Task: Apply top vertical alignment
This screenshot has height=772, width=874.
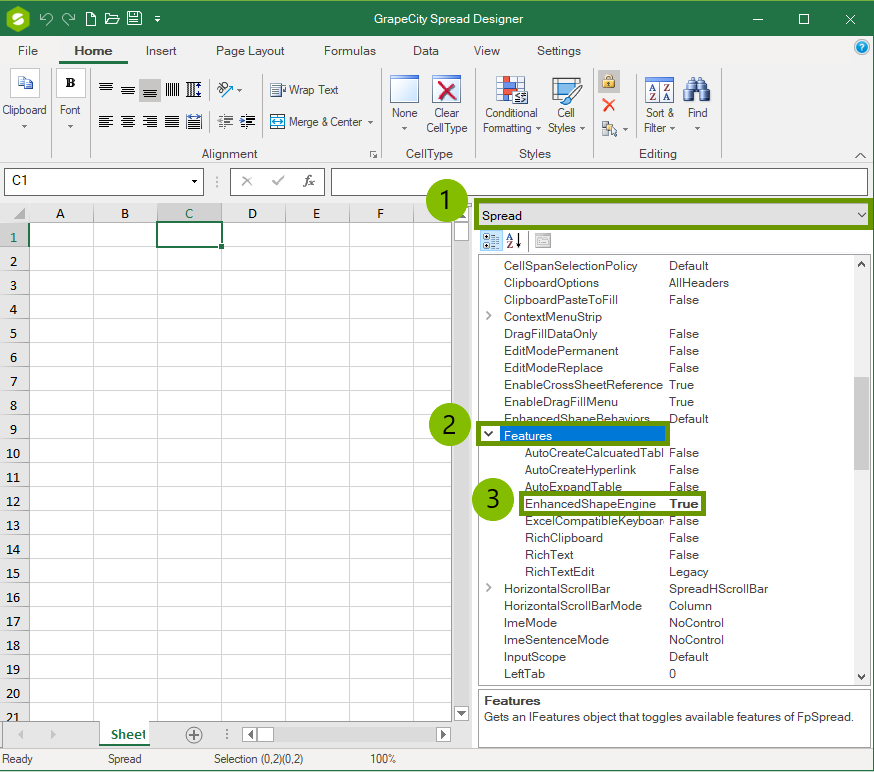Action: tap(105, 89)
